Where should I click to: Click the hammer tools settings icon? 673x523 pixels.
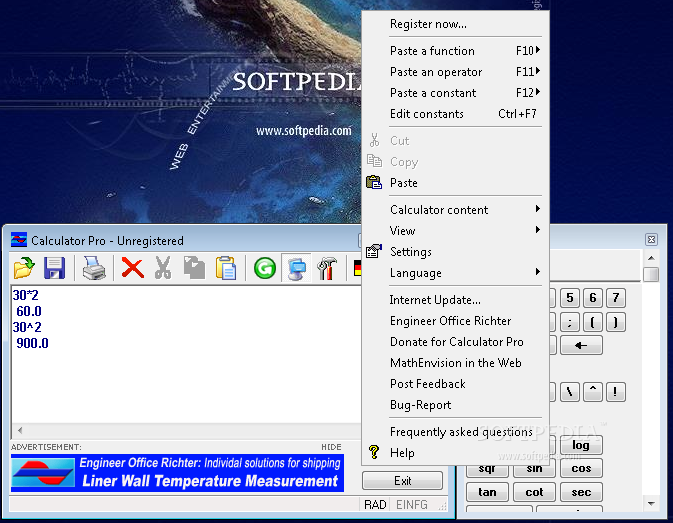point(327,268)
